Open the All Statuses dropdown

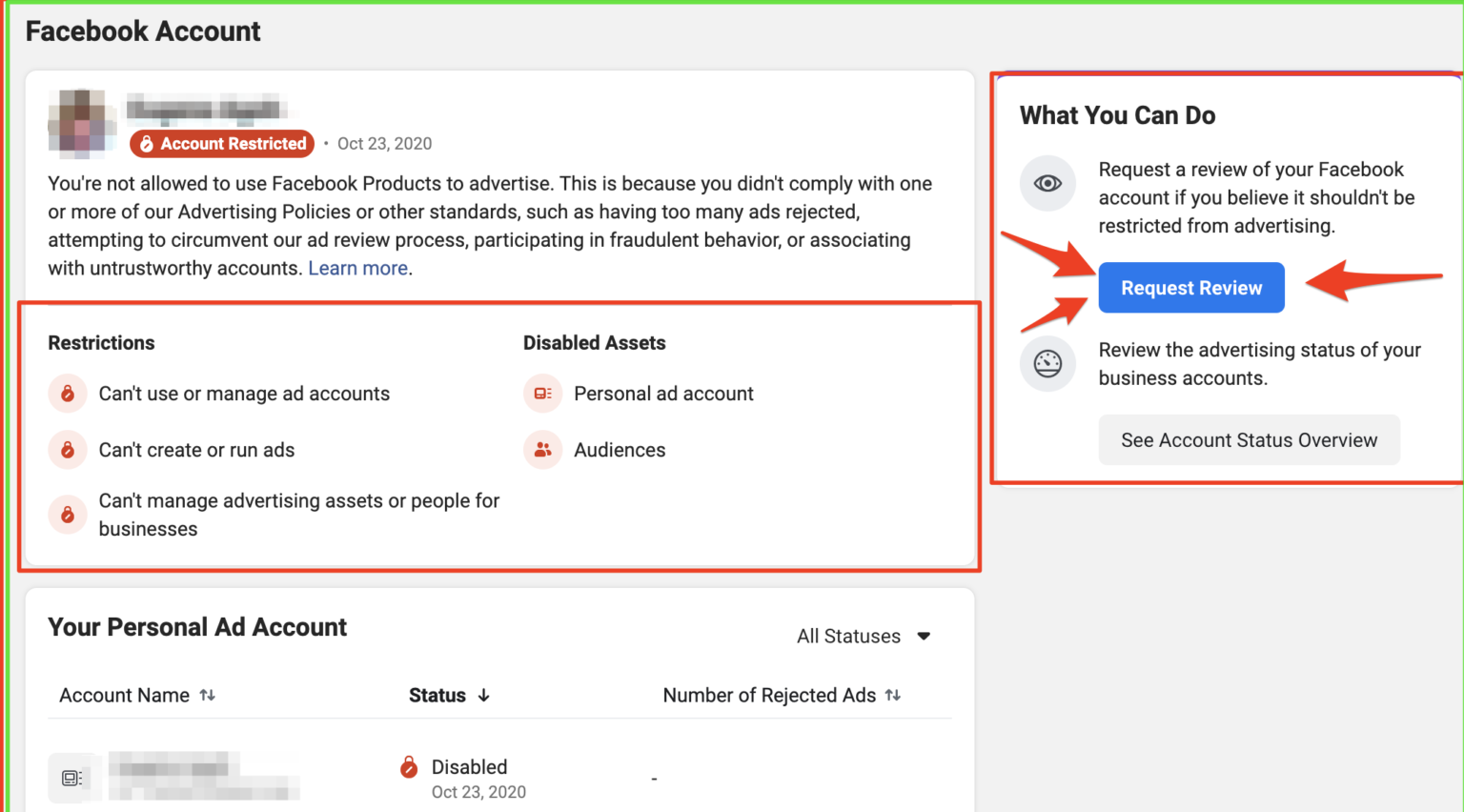(863, 636)
